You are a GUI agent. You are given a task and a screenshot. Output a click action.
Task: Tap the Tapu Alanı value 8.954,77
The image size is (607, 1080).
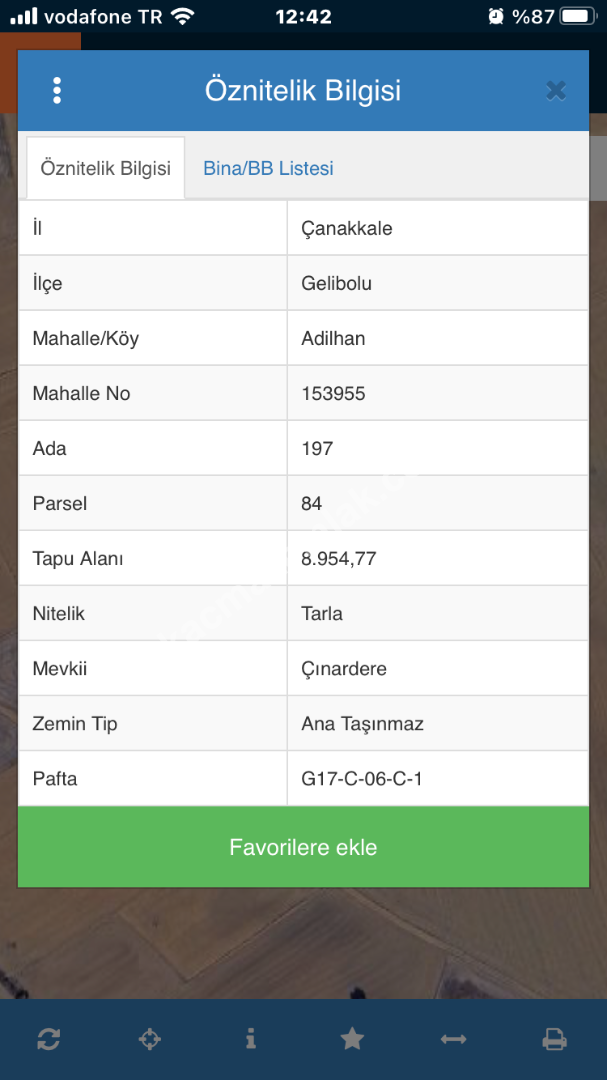tap(338, 558)
